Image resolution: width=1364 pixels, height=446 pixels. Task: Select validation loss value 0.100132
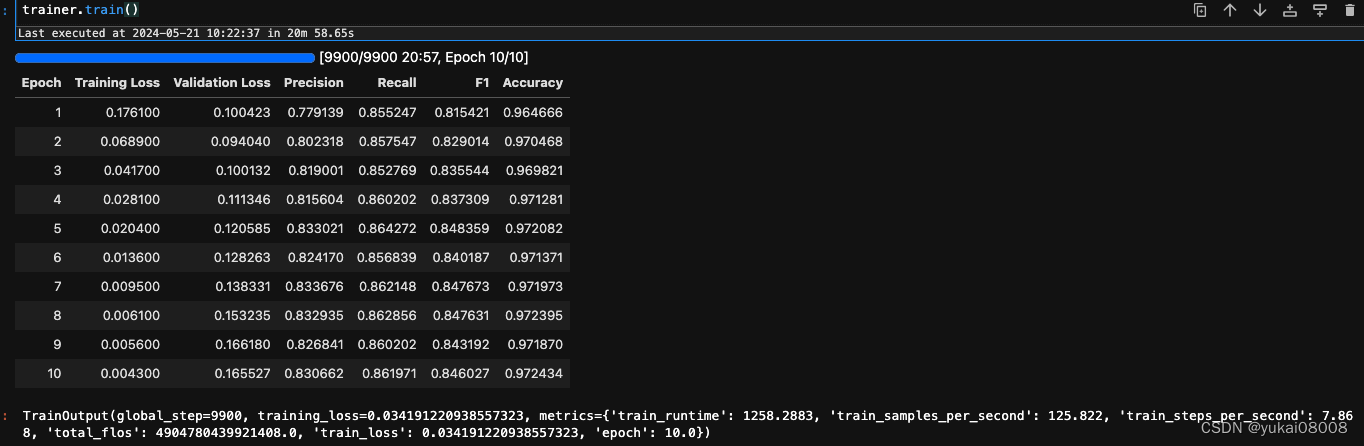coord(242,170)
